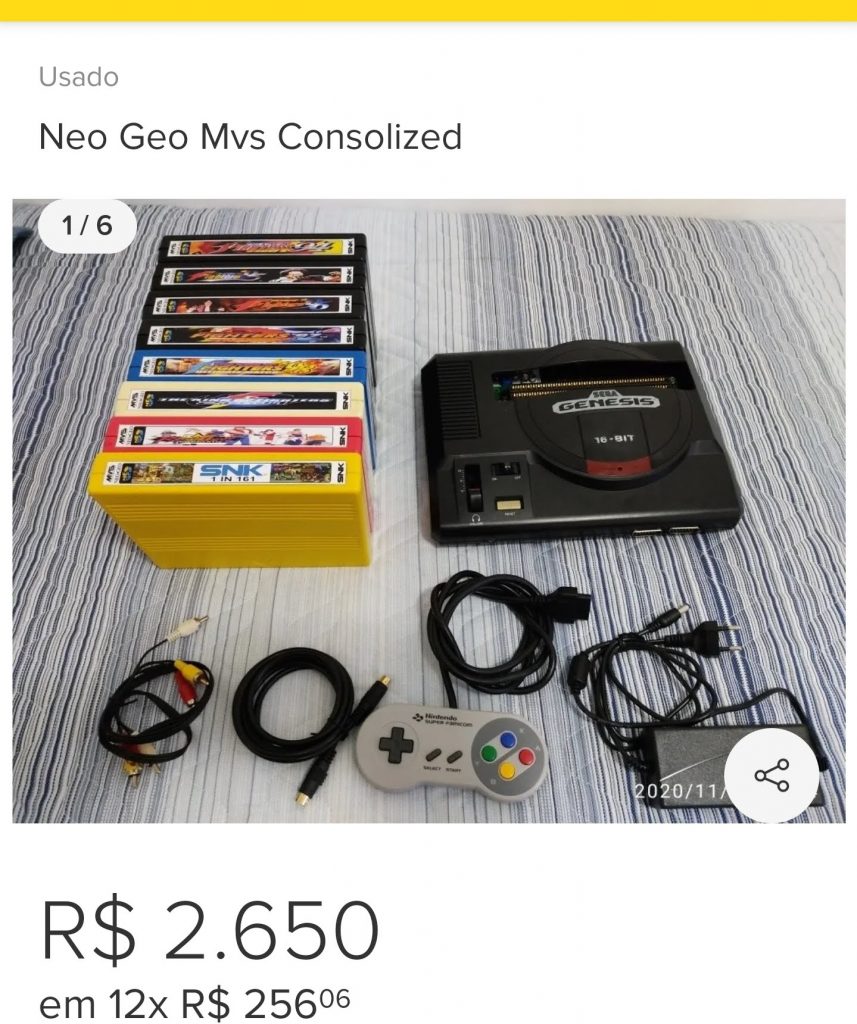Tap the share icon on the photo

point(771,775)
